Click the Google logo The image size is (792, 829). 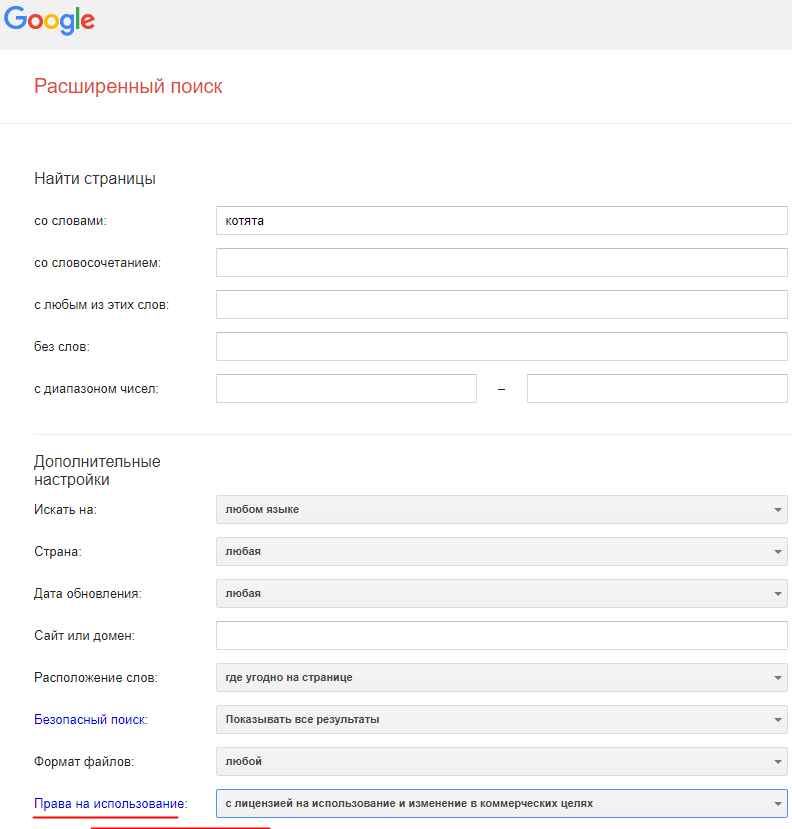49,20
